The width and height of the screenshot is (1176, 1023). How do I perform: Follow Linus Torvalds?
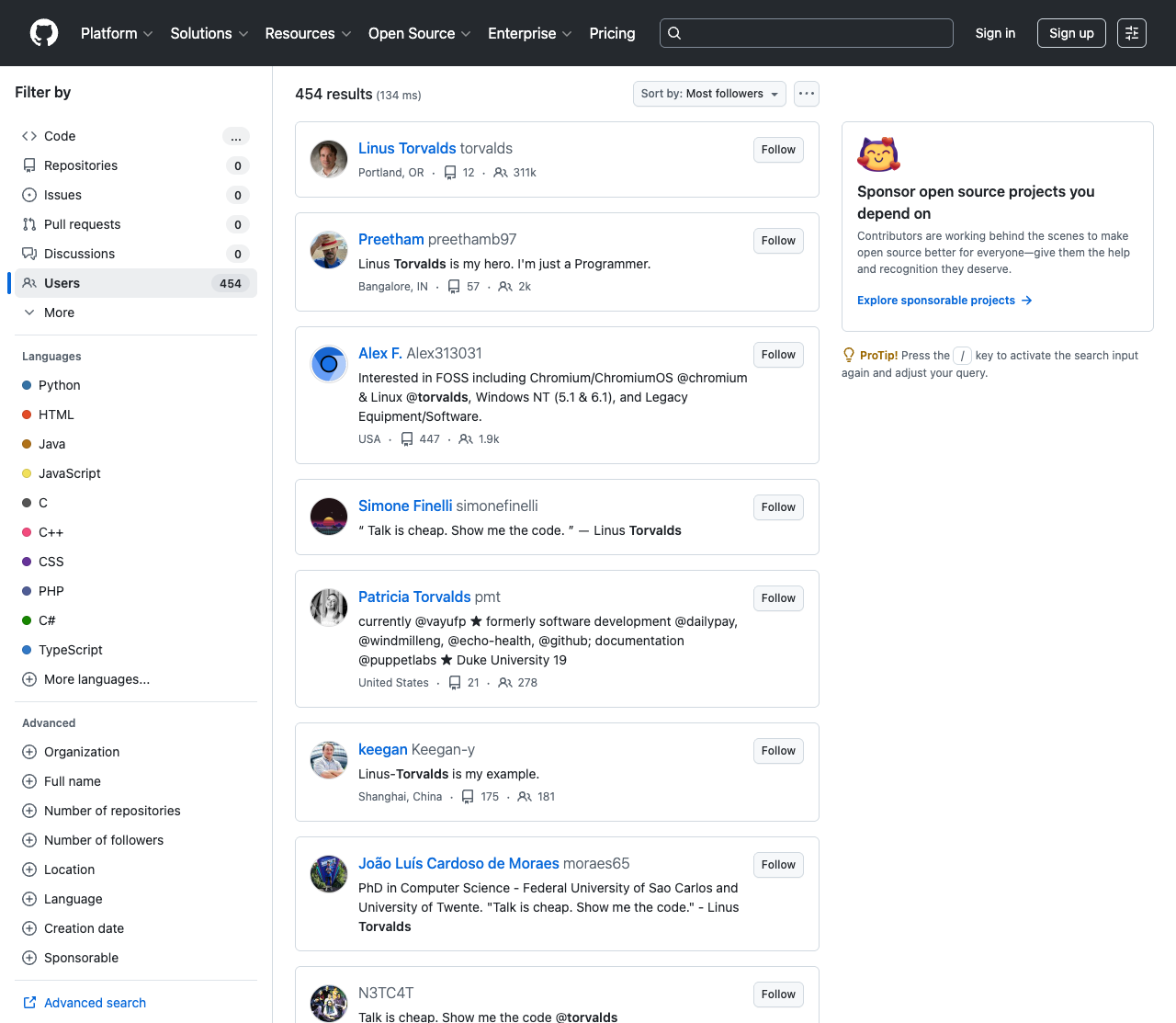coord(778,150)
